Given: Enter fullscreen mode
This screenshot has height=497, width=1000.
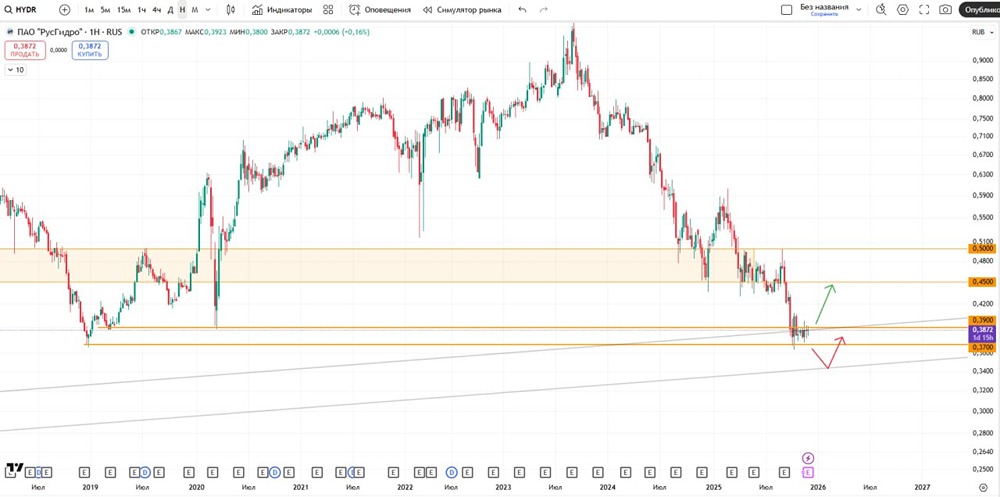Looking at the screenshot, I should coord(923,10).
